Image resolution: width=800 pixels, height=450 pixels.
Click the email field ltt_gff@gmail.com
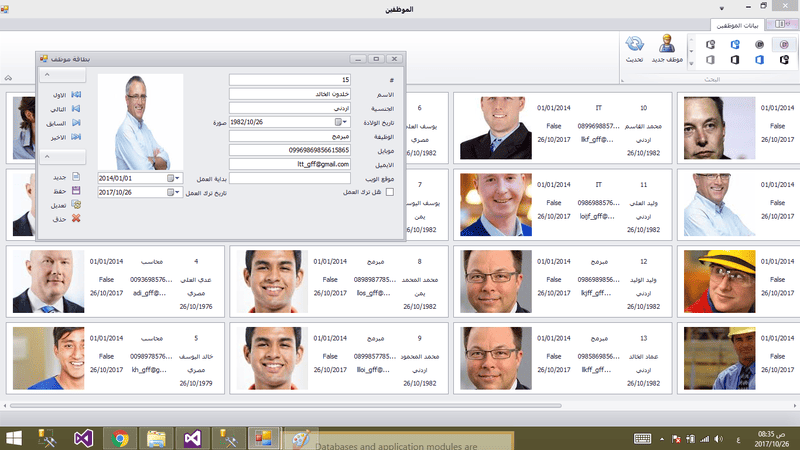290,164
